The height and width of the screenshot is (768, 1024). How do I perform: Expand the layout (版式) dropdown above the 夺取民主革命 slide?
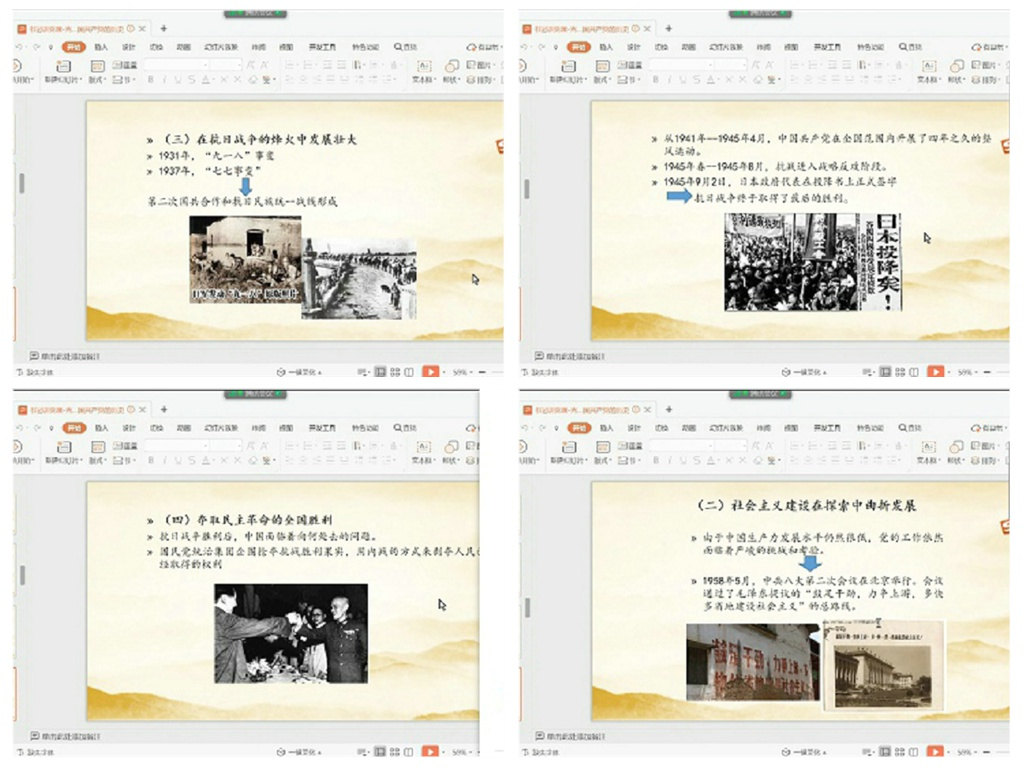pos(98,461)
